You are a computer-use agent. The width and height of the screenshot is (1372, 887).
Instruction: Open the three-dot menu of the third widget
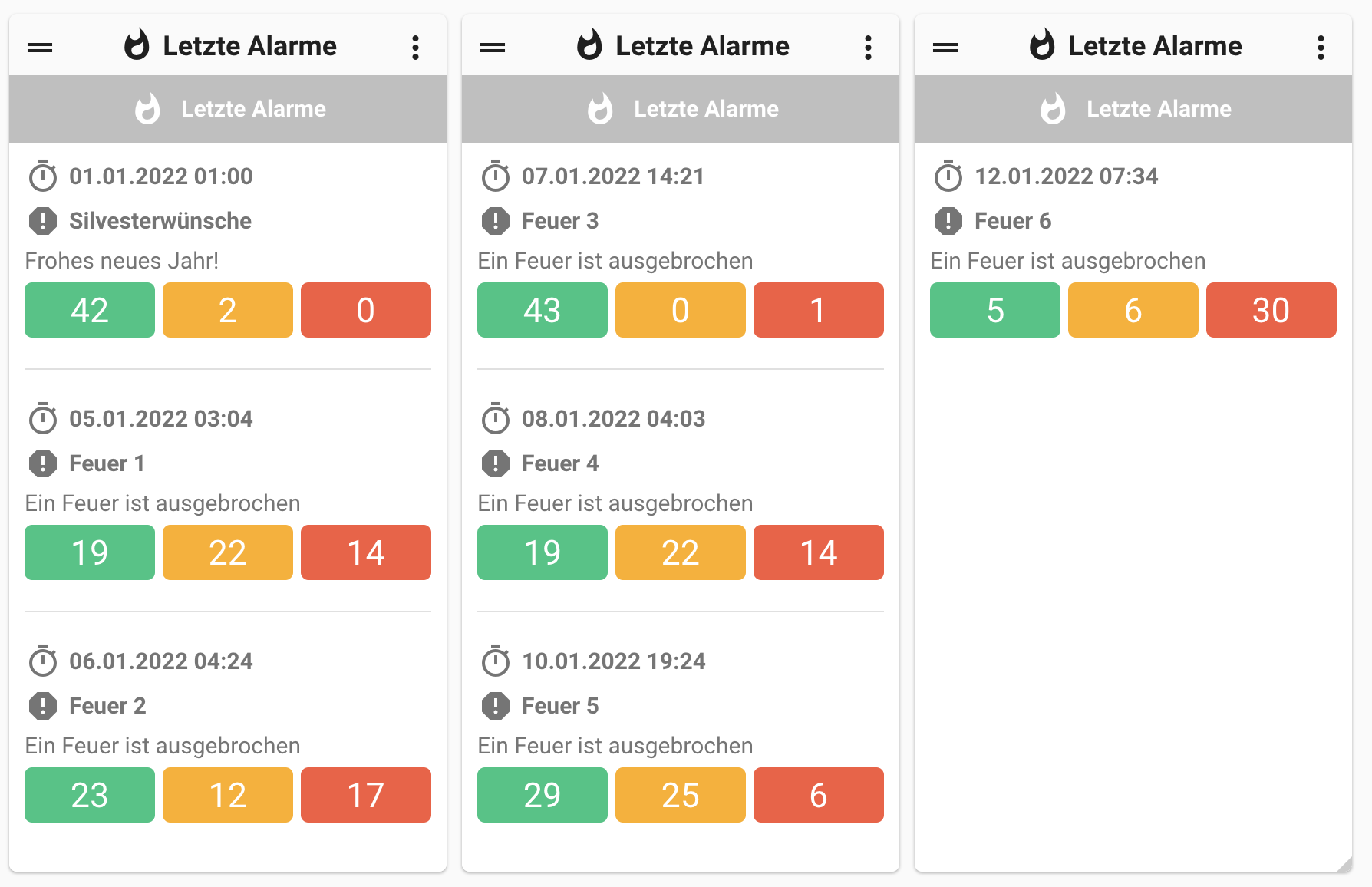1321,48
